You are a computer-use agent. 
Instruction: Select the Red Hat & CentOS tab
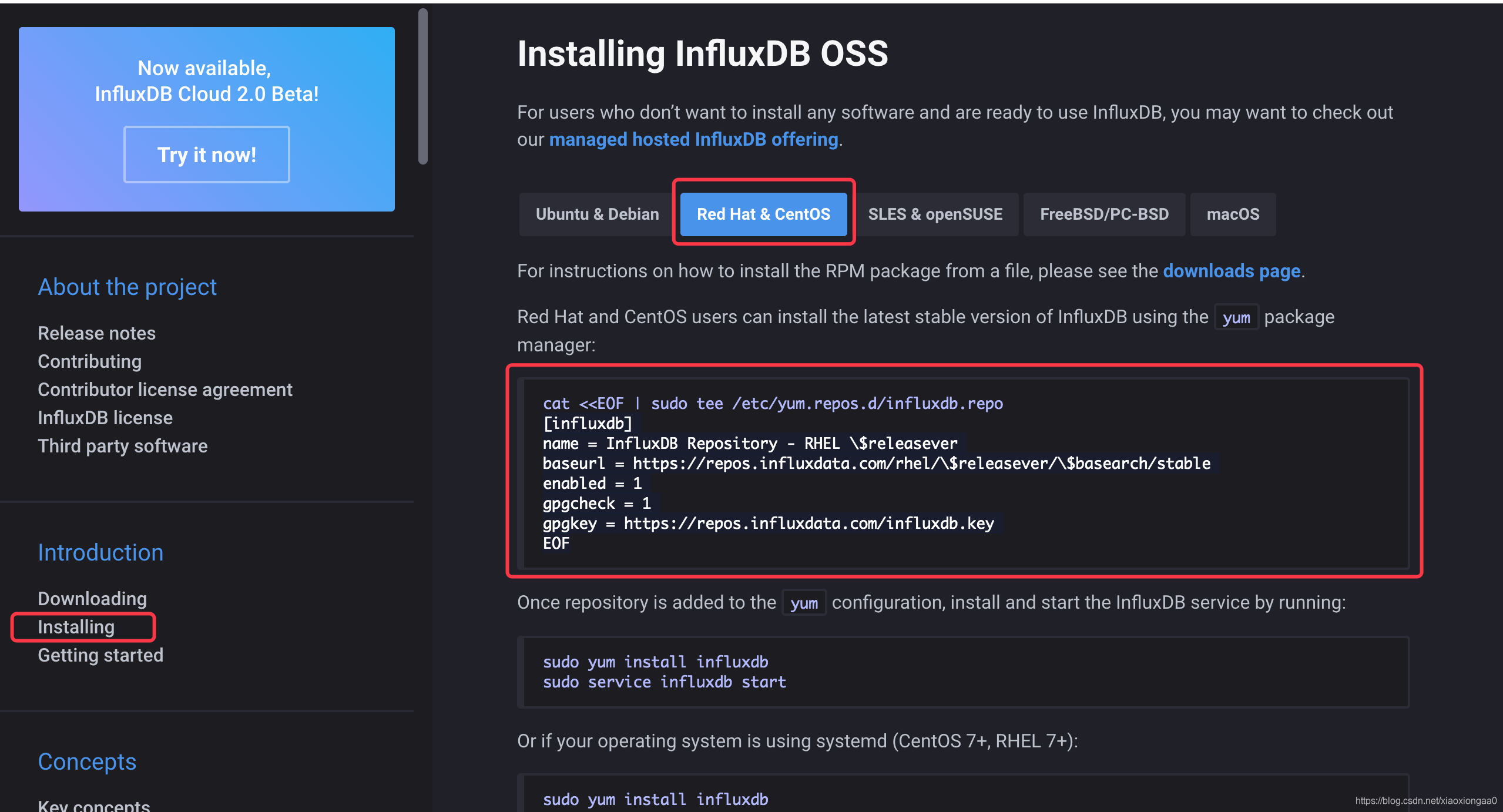[763, 214]
